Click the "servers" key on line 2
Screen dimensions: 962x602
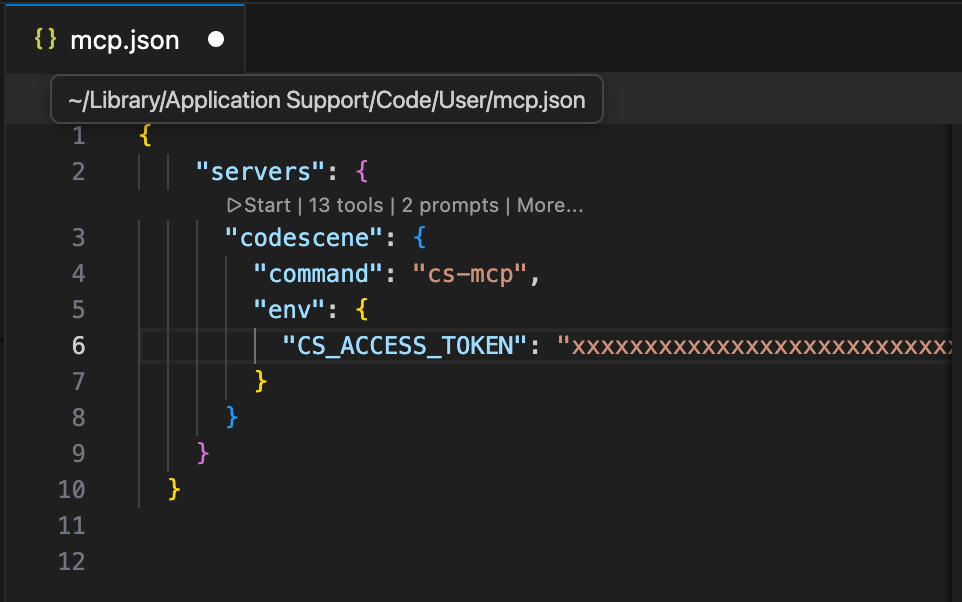click(260, 172)
